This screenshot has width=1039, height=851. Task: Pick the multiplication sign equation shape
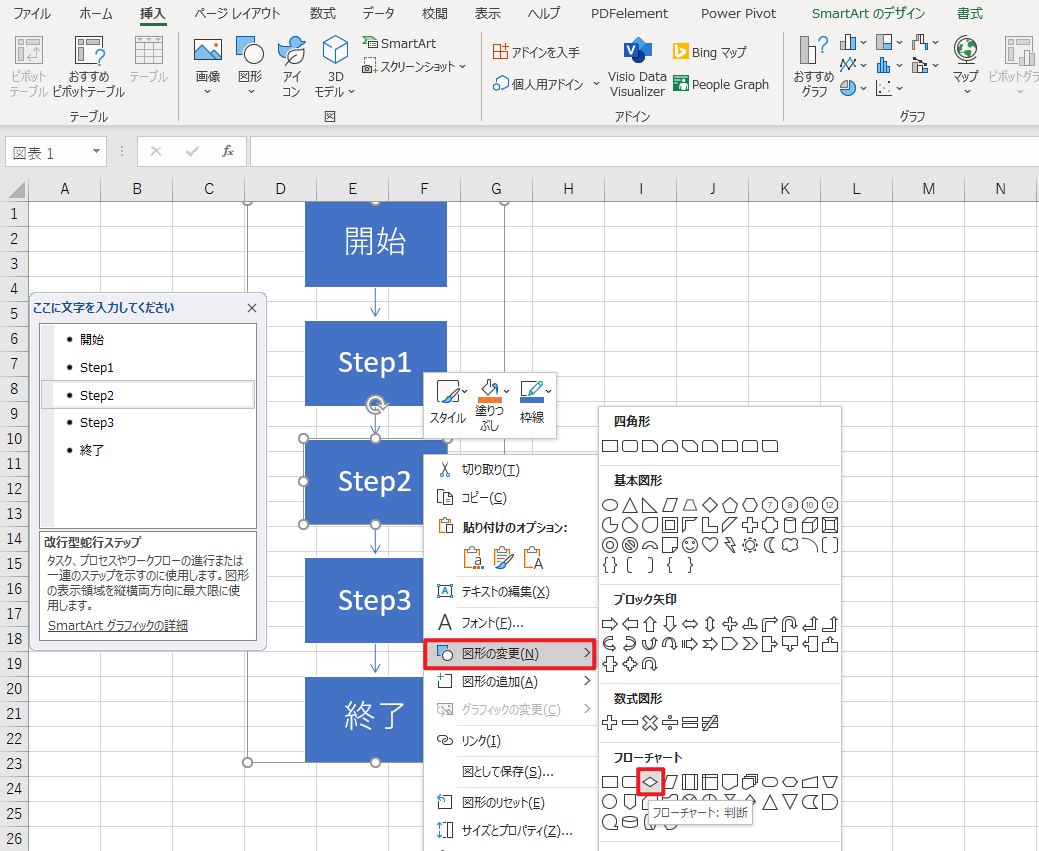(x=650, y=722)
